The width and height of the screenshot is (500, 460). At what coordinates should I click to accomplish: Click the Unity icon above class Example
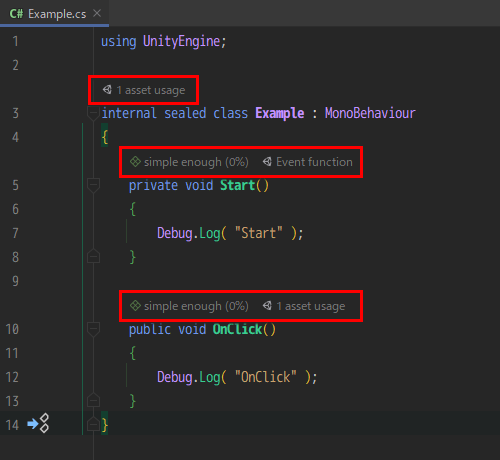[107, 89]
